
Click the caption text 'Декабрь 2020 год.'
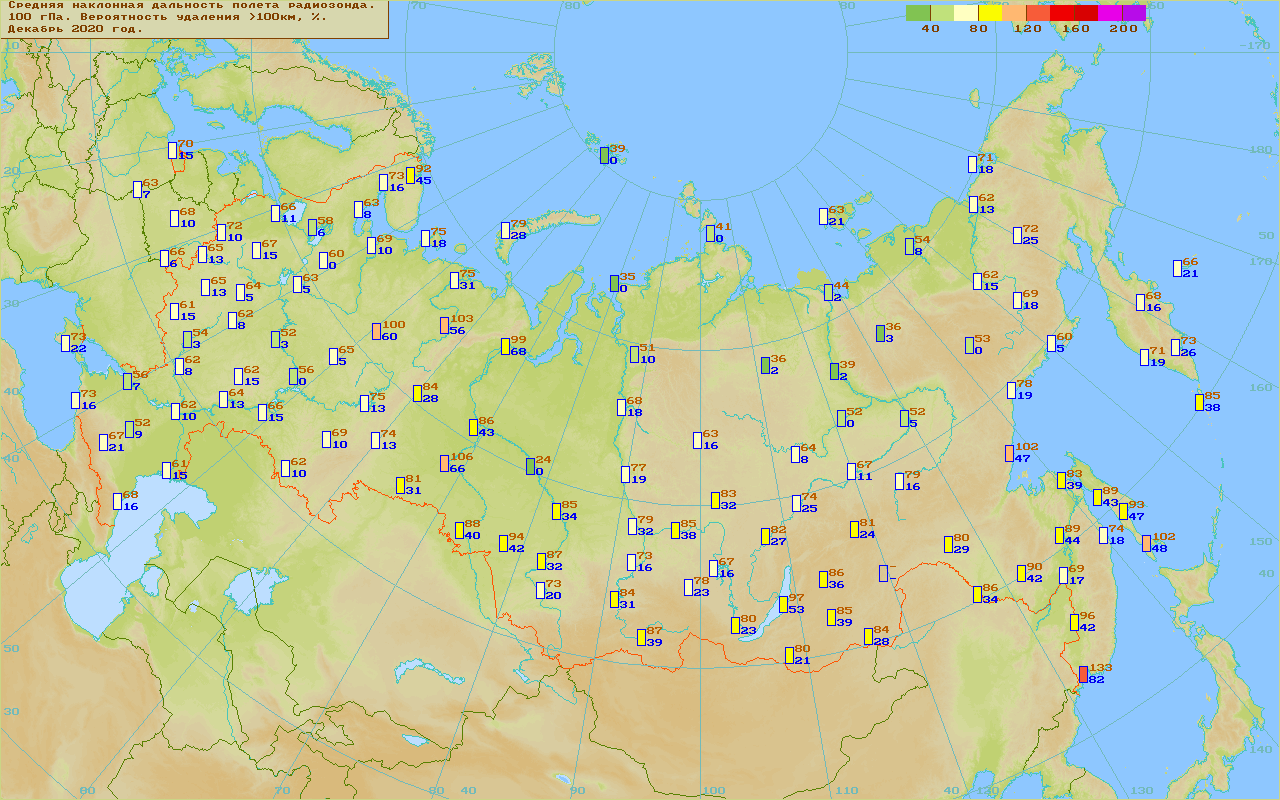pos(76,29)
